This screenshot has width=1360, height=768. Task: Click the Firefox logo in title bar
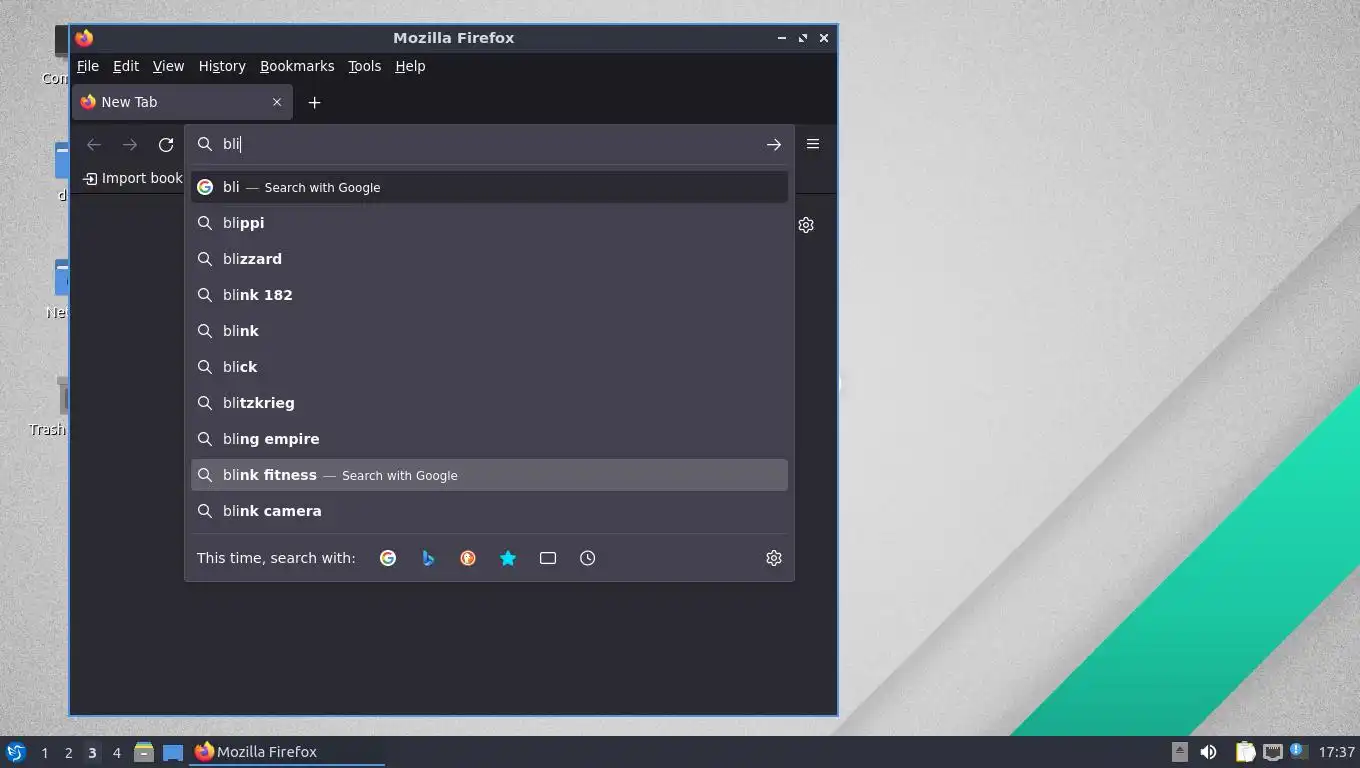84,38
